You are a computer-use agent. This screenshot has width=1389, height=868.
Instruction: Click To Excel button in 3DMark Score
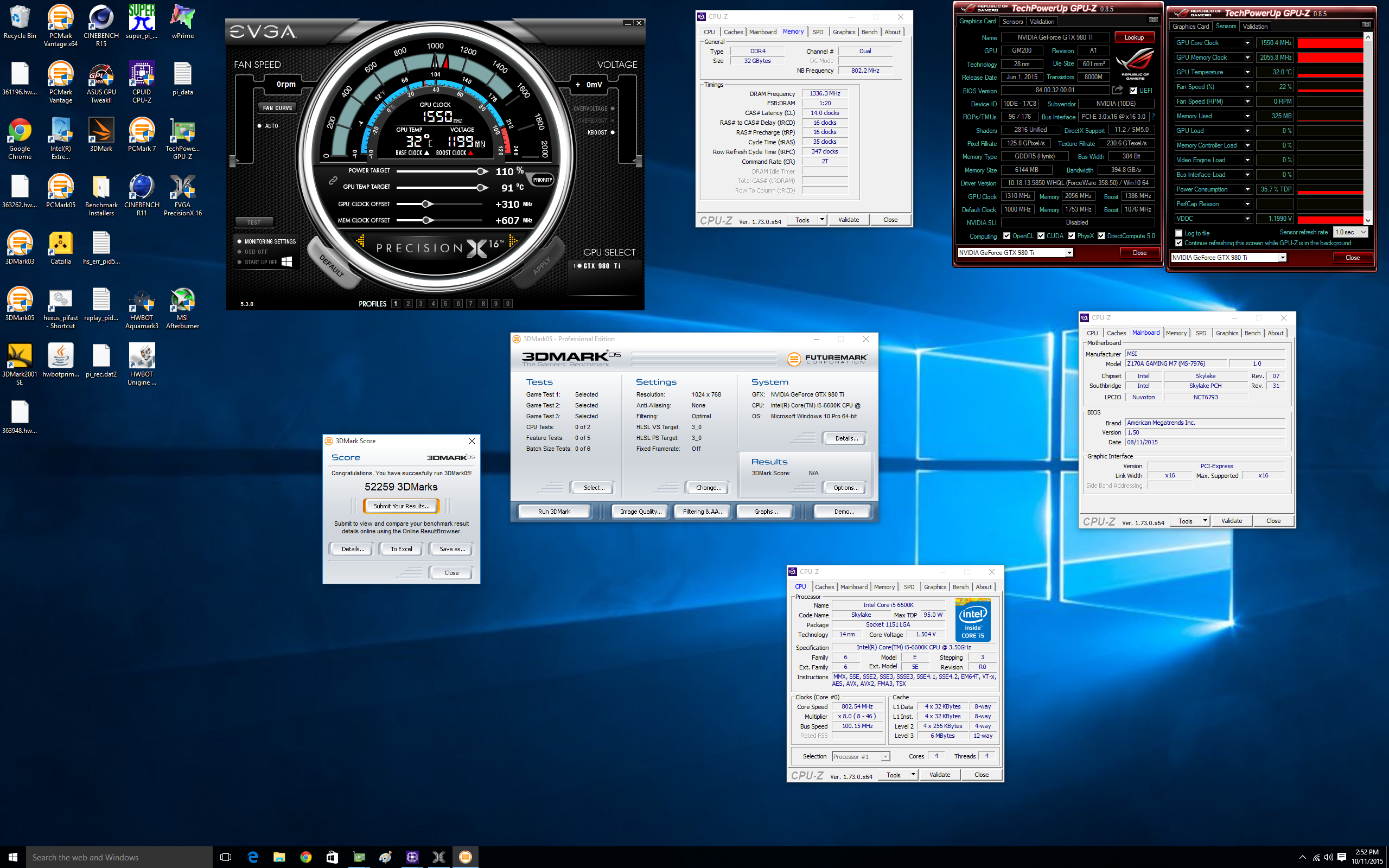(401, 549)
